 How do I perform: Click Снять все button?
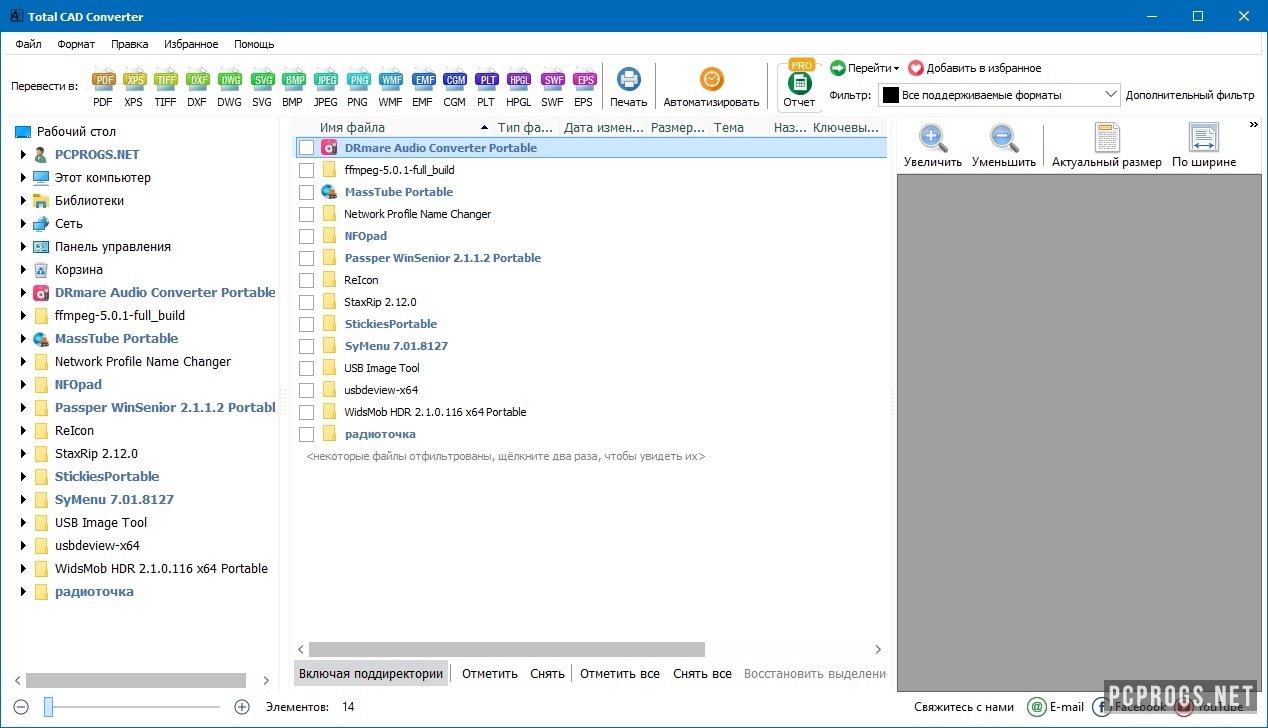[702, 674]
